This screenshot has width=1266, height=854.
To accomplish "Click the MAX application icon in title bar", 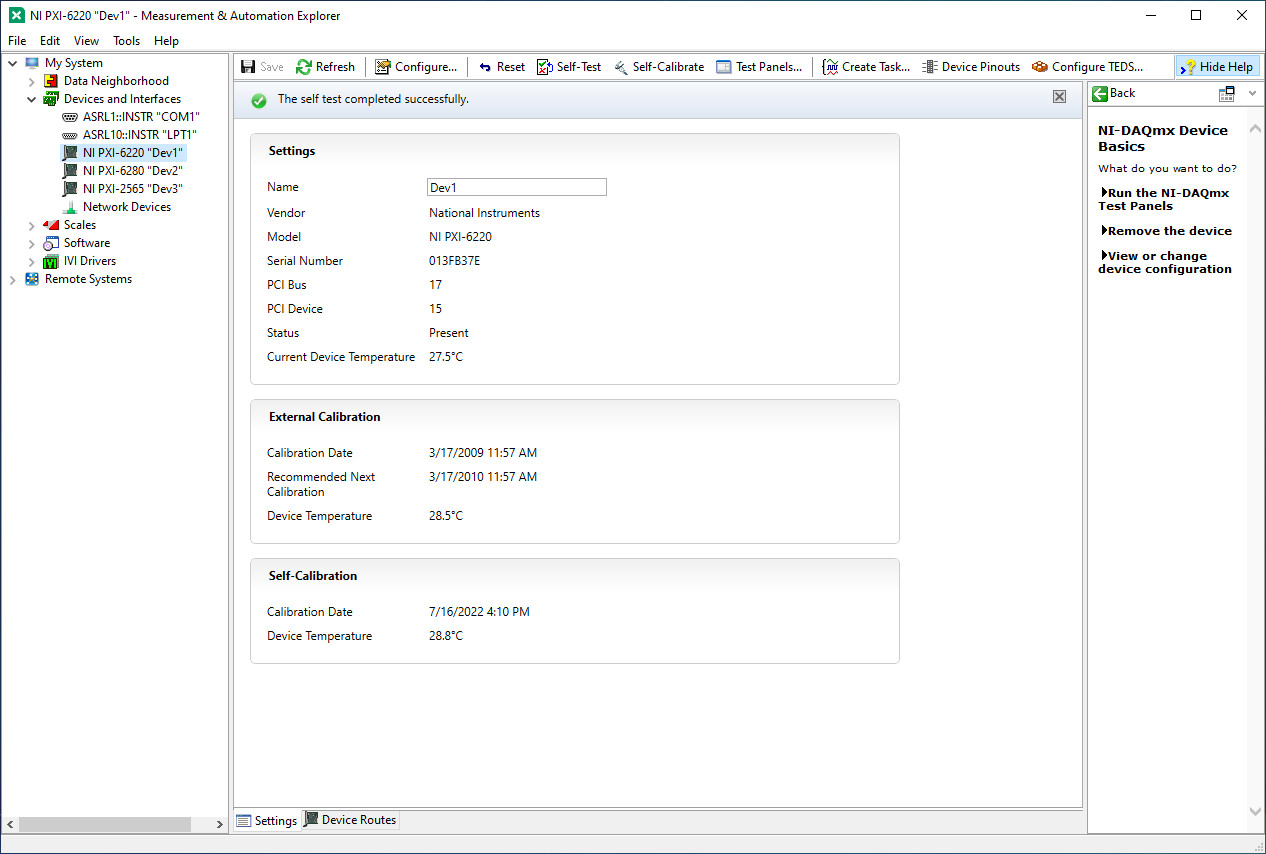I will click(x=16, y=15).
